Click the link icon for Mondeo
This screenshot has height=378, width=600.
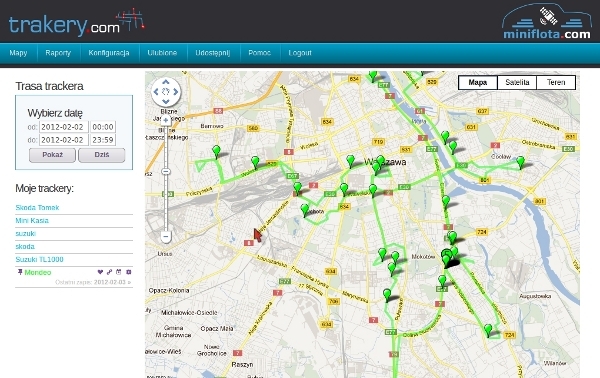(x=109, y=272)
